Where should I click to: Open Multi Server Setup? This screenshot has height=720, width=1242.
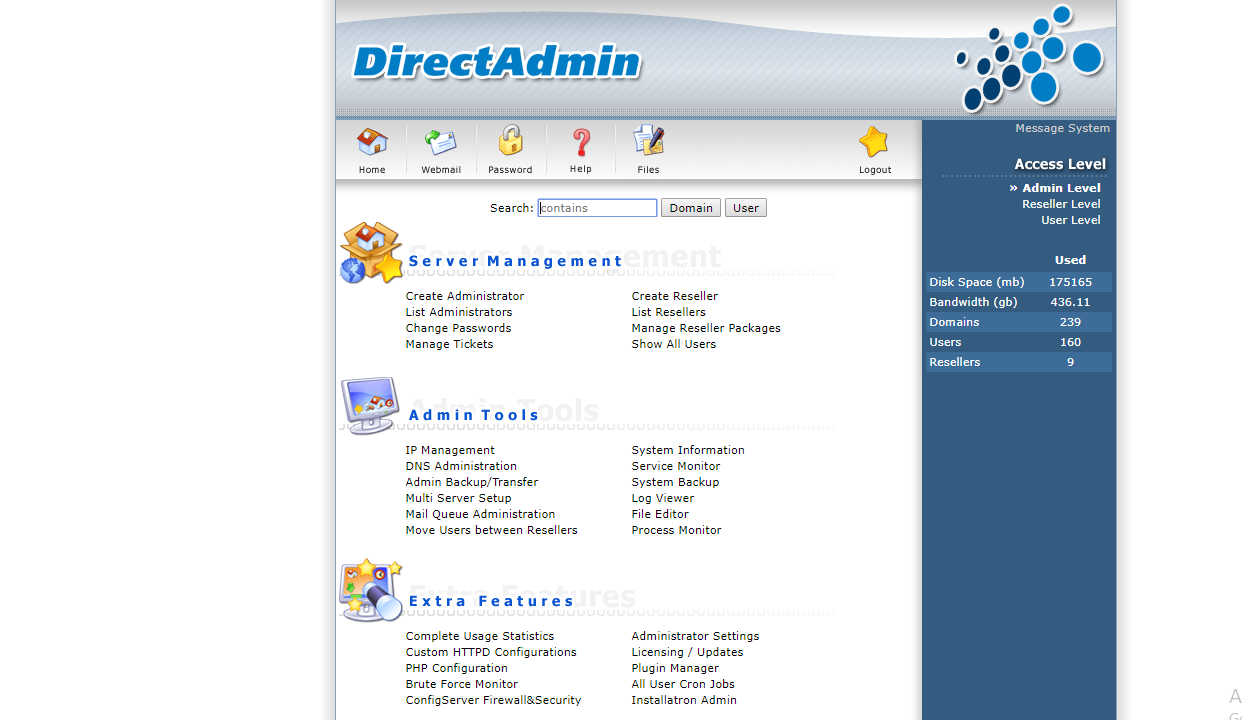click(458, 498)
